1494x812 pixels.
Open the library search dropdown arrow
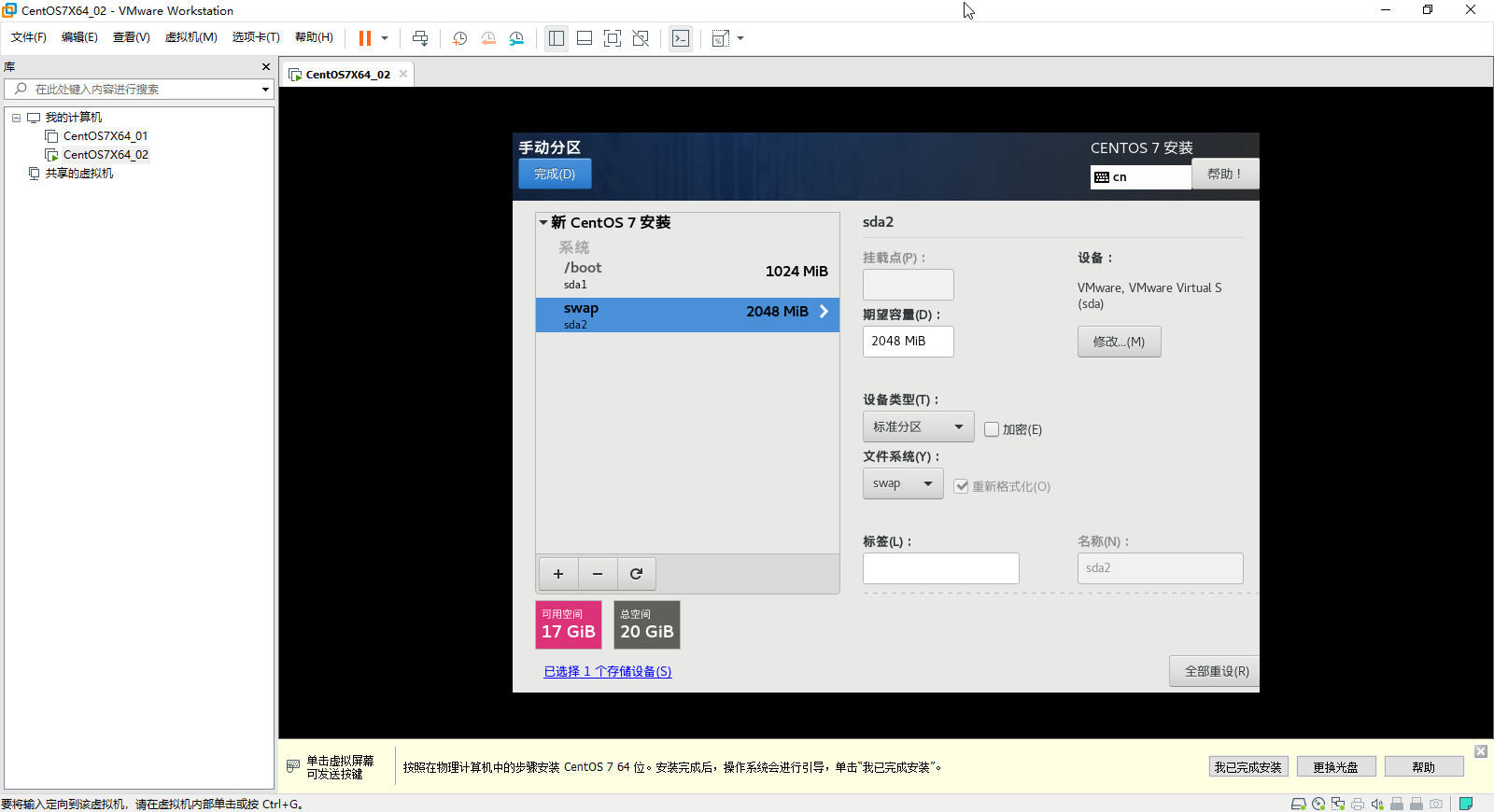[266, 90]
